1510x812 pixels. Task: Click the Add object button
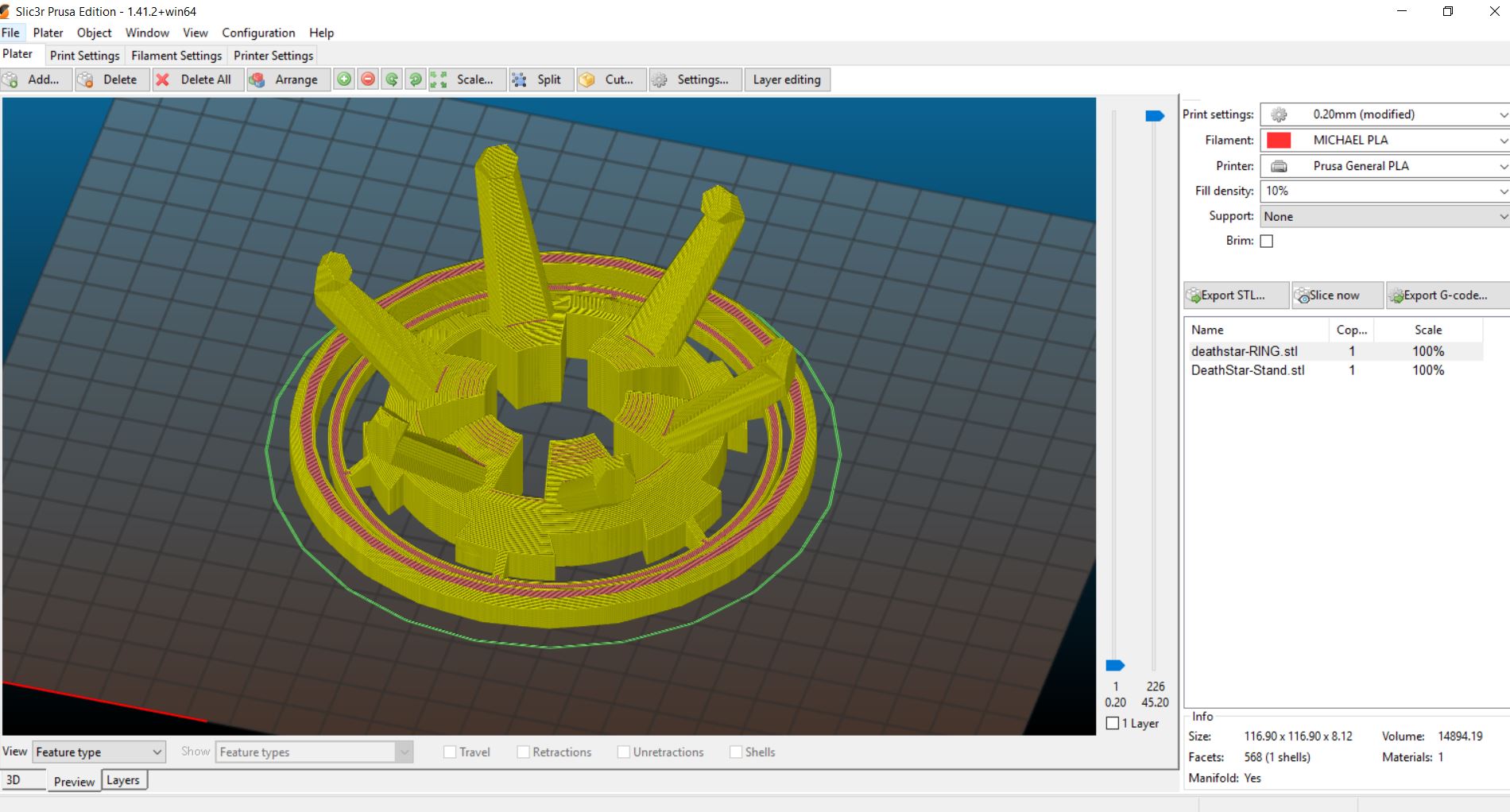(36, 79)
